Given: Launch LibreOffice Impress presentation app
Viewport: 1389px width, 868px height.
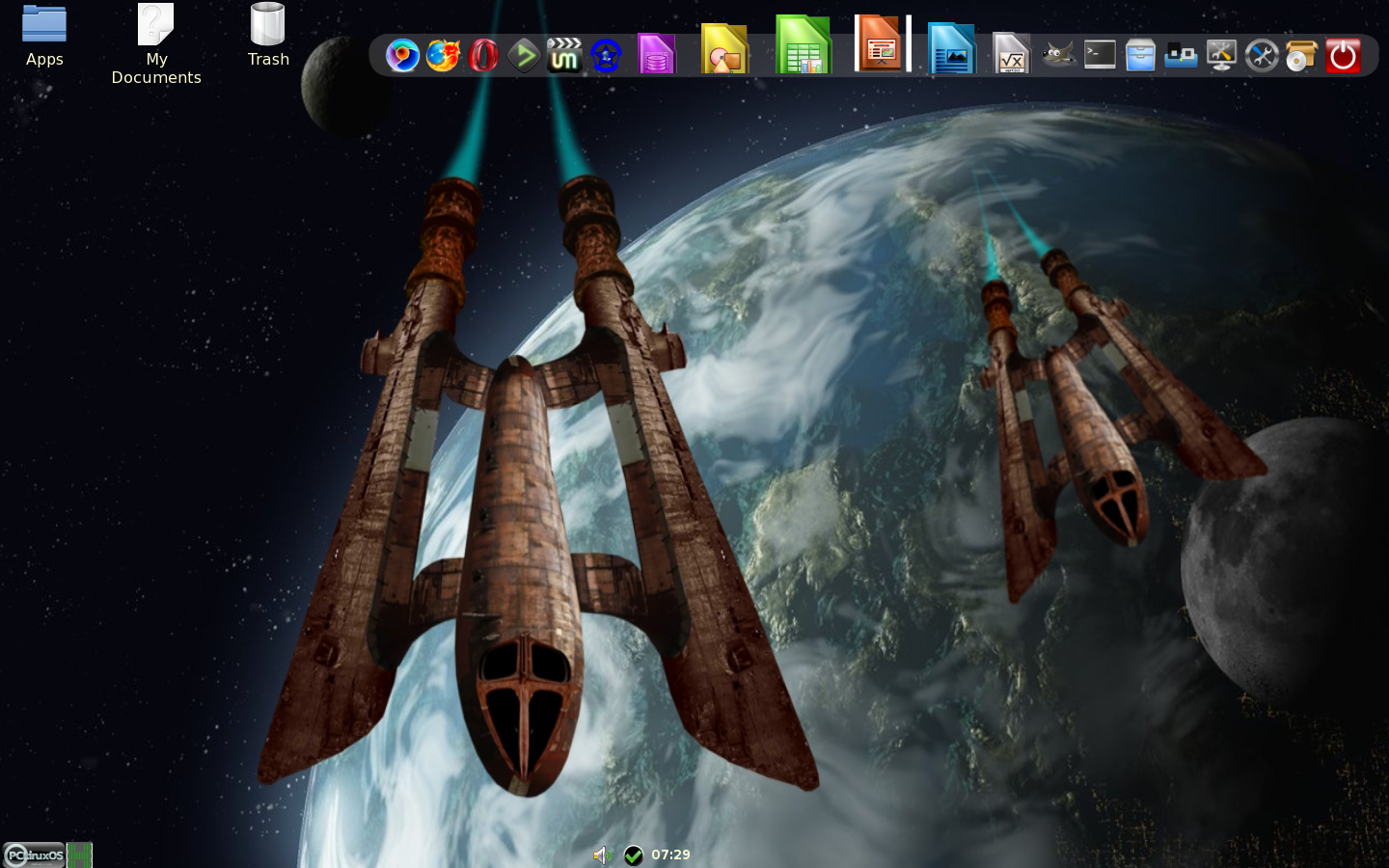Looking at the screenshot, I should [880, 44].
